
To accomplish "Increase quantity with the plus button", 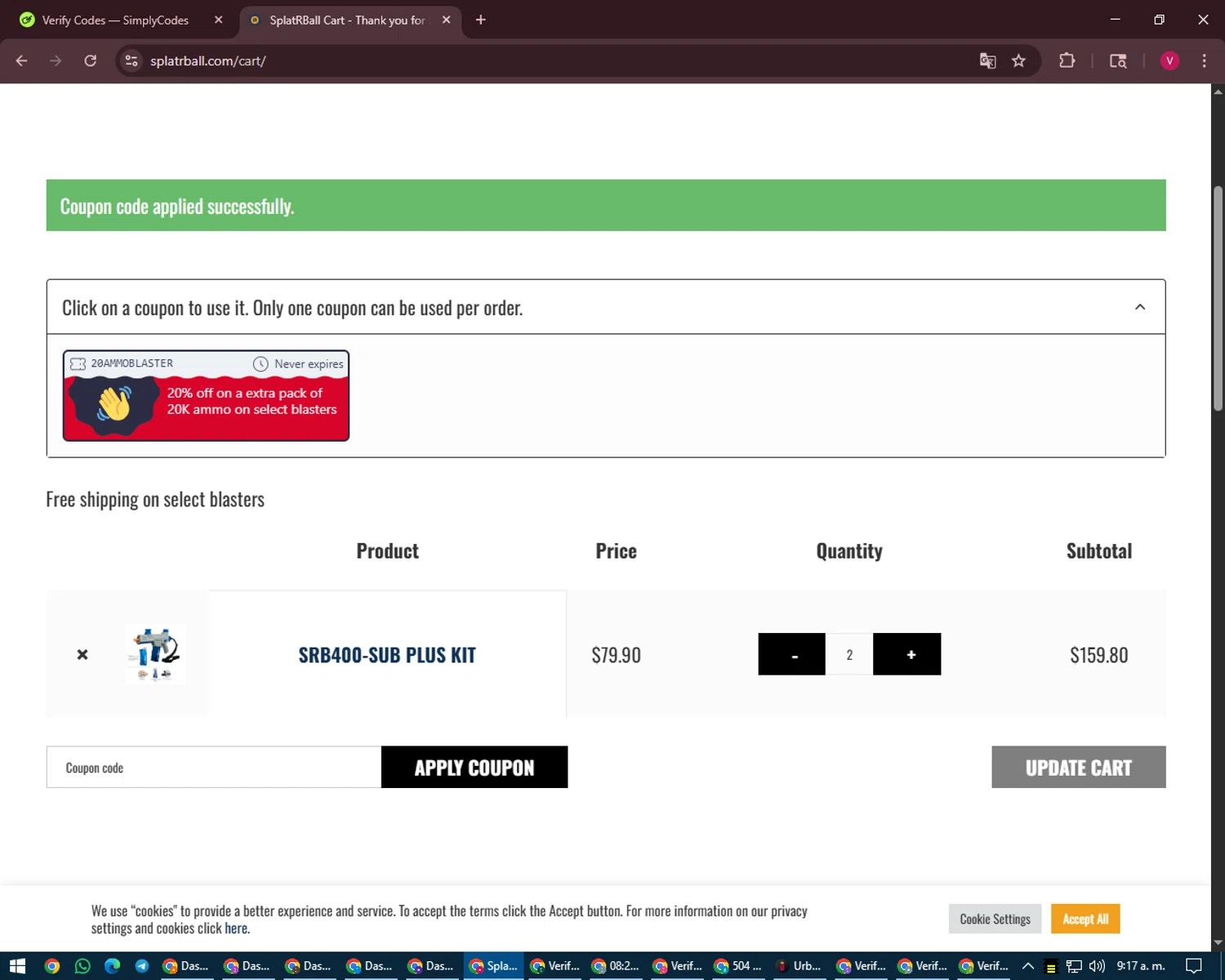I will [x=907, y=654].
